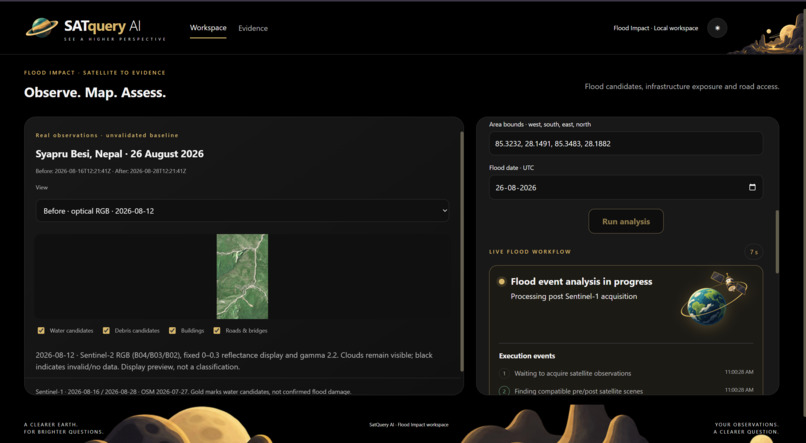Click step 1 circle for Waiting to acquire
Viewport: 806px width, 443px height.
pyautogui.click(x=504, y=373)
